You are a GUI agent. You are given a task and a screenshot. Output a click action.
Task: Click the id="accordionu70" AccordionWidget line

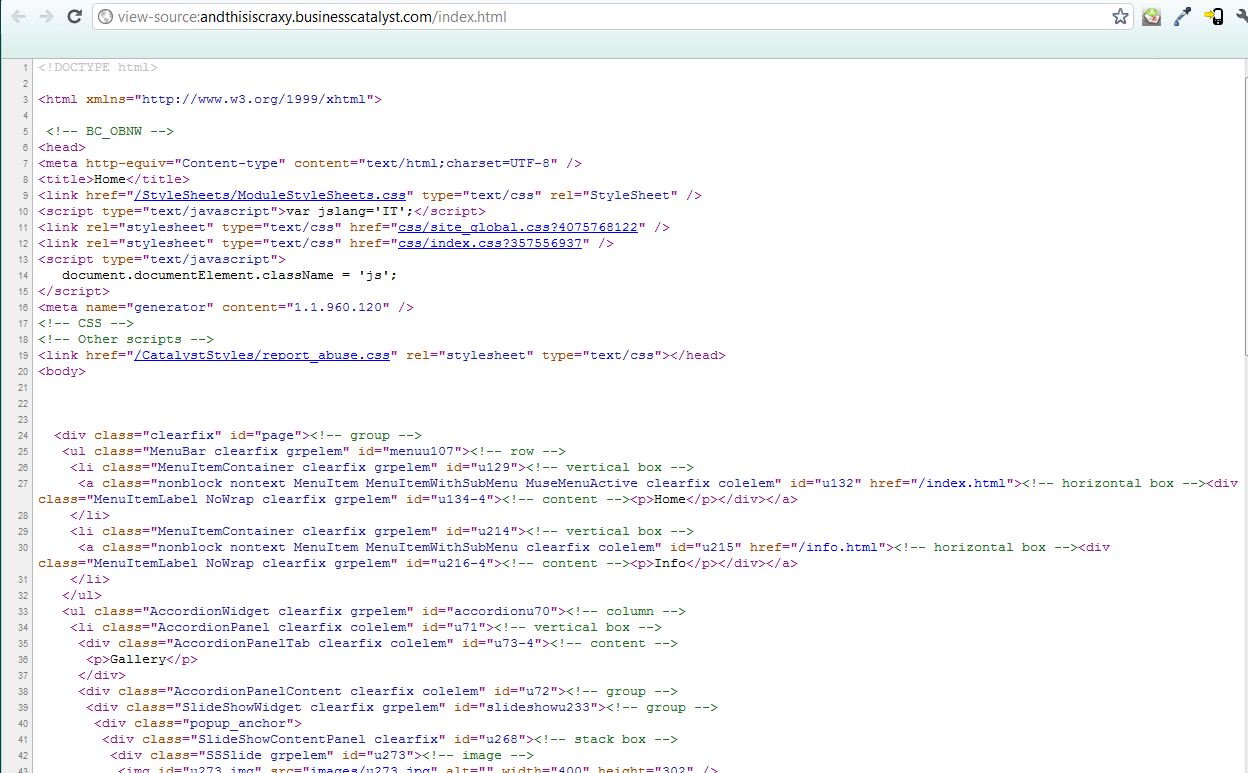click(x=374, y=611)
